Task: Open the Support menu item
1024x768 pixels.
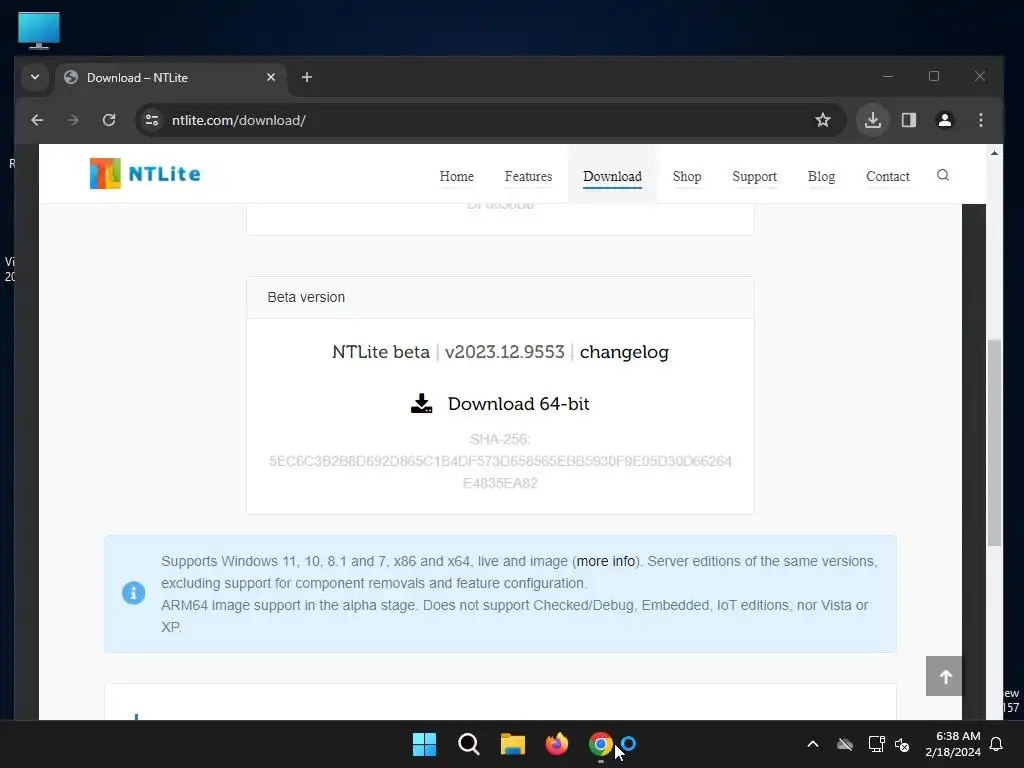Action: point(754,176)
